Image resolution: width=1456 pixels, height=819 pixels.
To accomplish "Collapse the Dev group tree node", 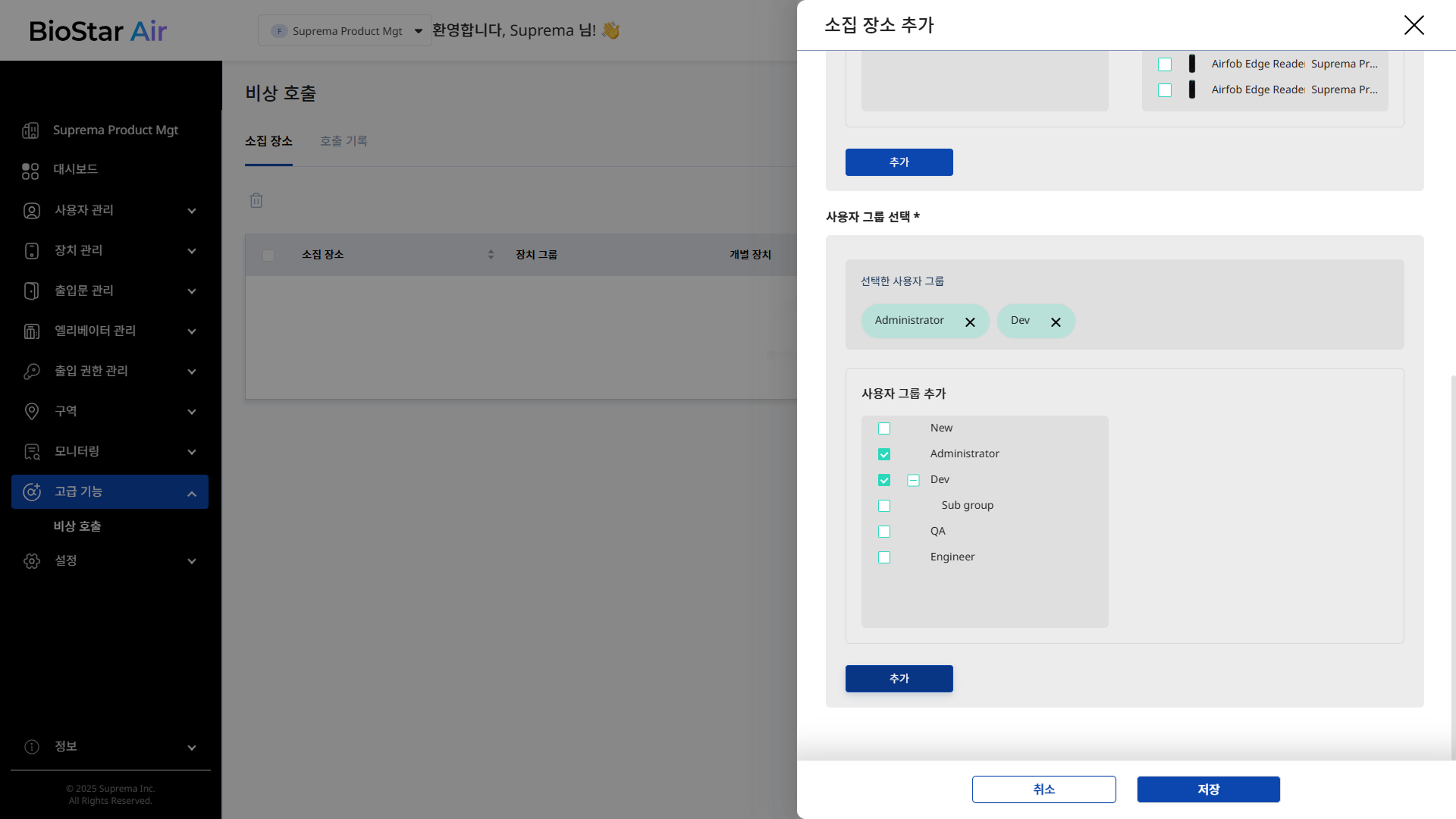I will pyautogui.click(x=913, y=480).
